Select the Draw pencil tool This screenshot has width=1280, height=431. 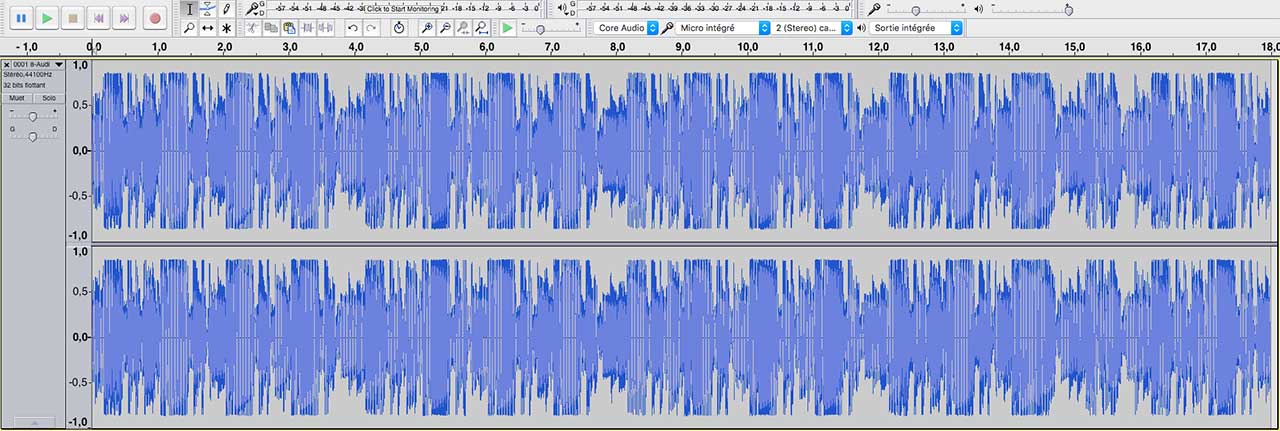(x=226, y=9)
